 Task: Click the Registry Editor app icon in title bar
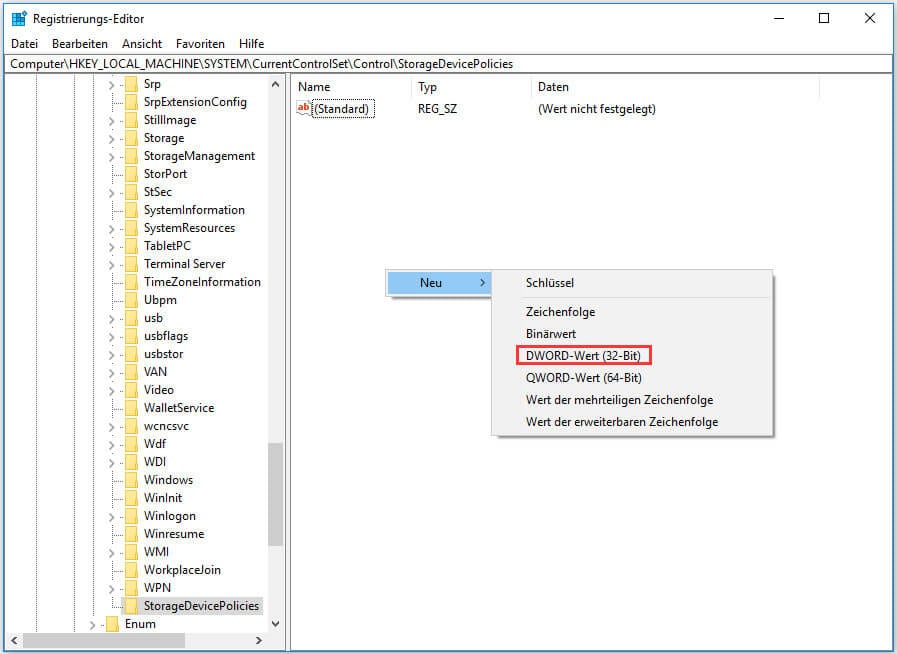pos(18,18)
